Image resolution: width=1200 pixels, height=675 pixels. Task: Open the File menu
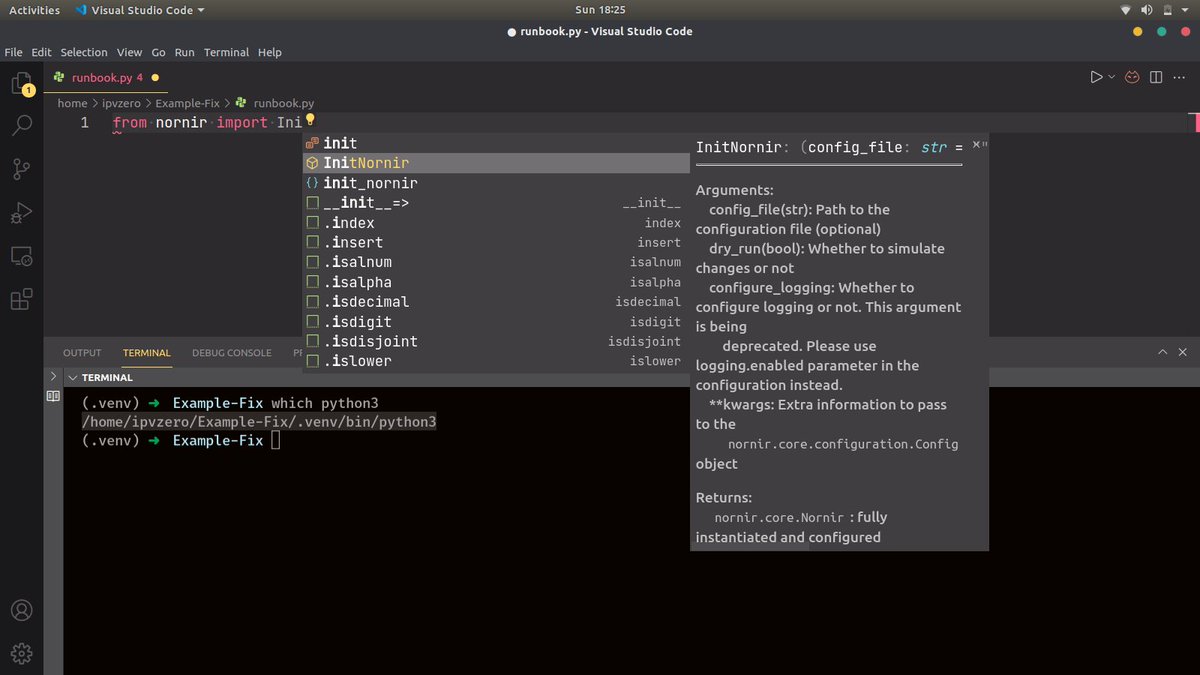[13, 52]
